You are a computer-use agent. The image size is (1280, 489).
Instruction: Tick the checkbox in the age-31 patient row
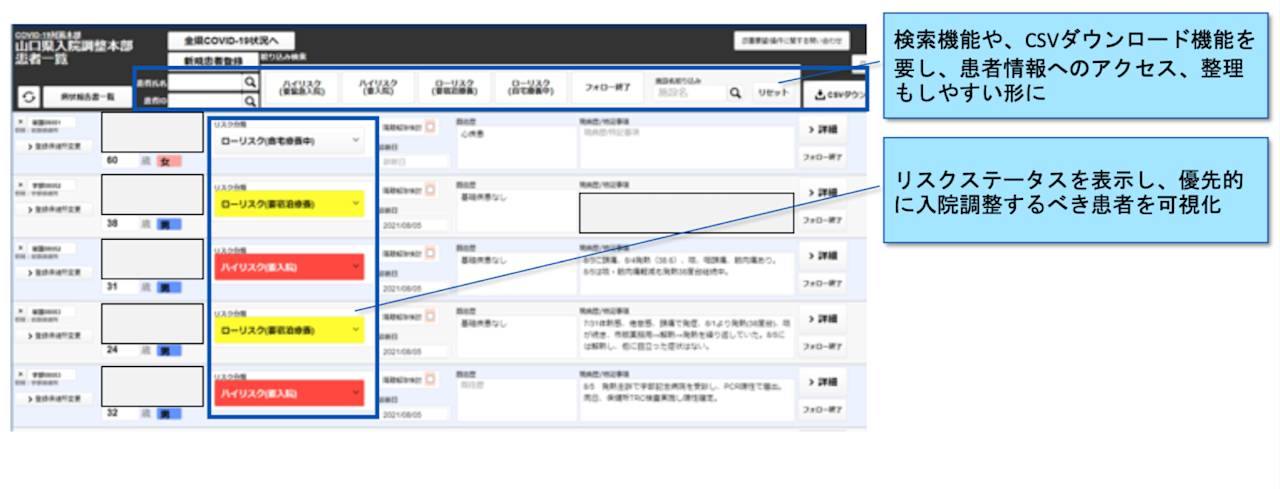pos(431,253)
